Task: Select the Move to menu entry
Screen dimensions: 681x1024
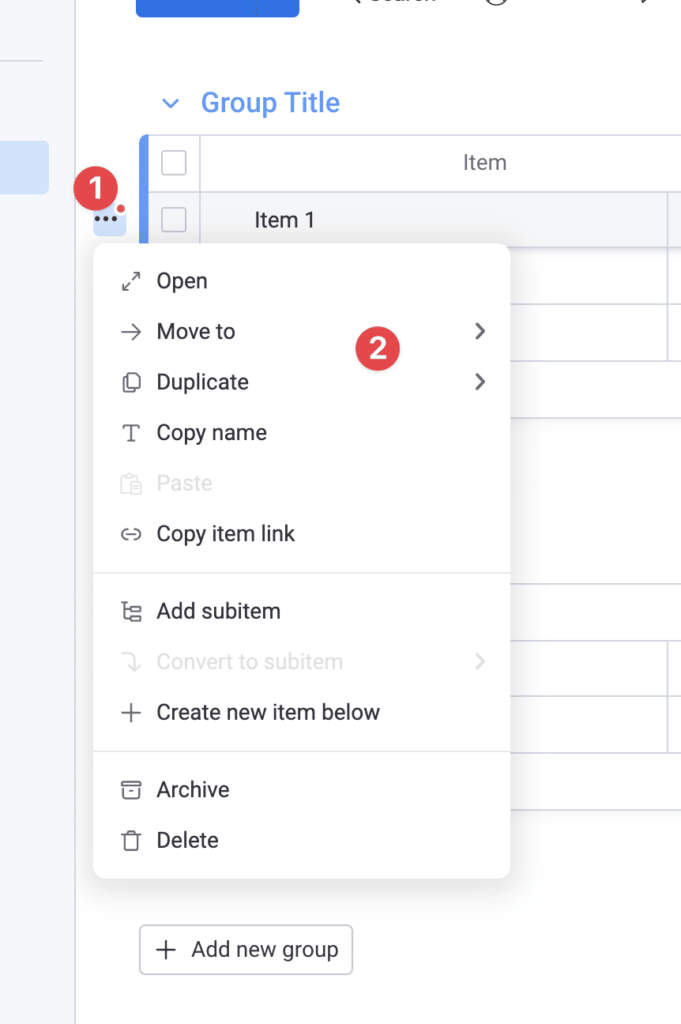Action: [302, 332]
